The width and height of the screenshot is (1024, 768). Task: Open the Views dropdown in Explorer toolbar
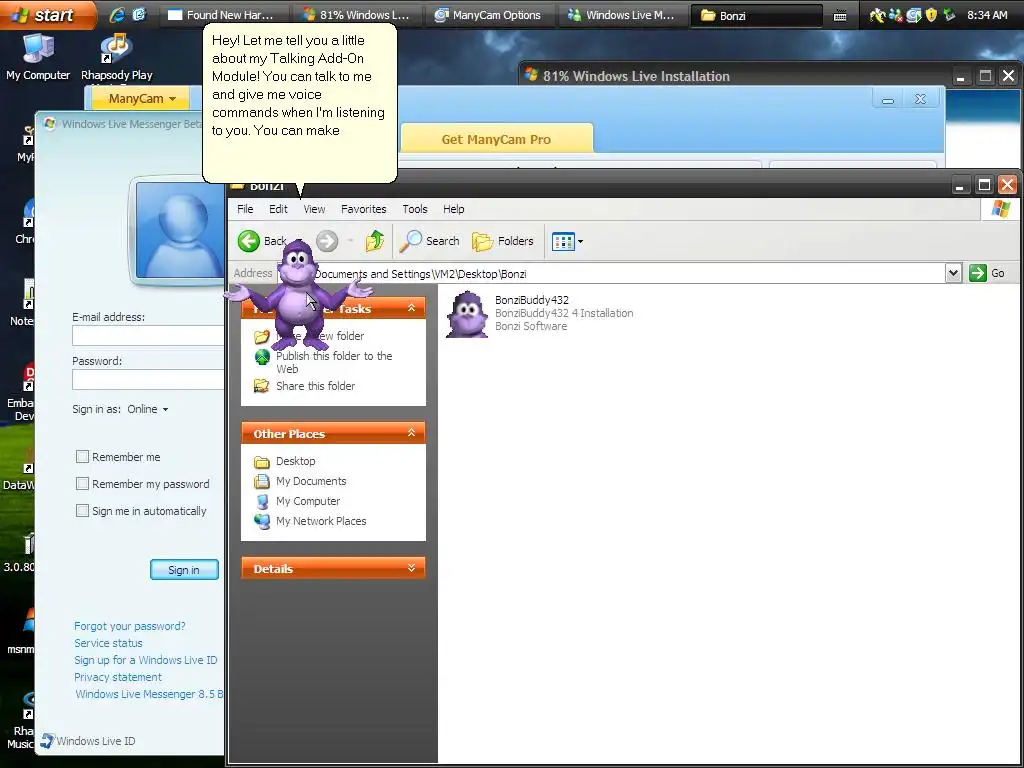[568, 241]
